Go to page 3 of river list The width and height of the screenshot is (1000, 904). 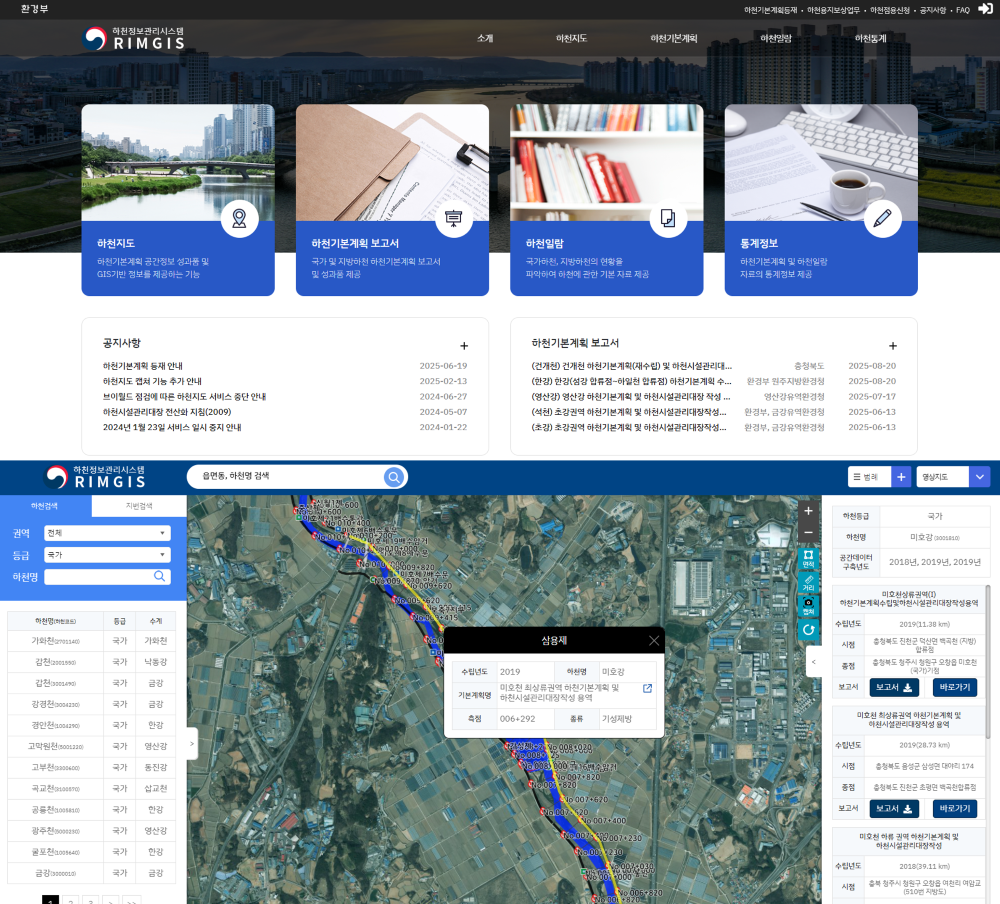[91, 900]
